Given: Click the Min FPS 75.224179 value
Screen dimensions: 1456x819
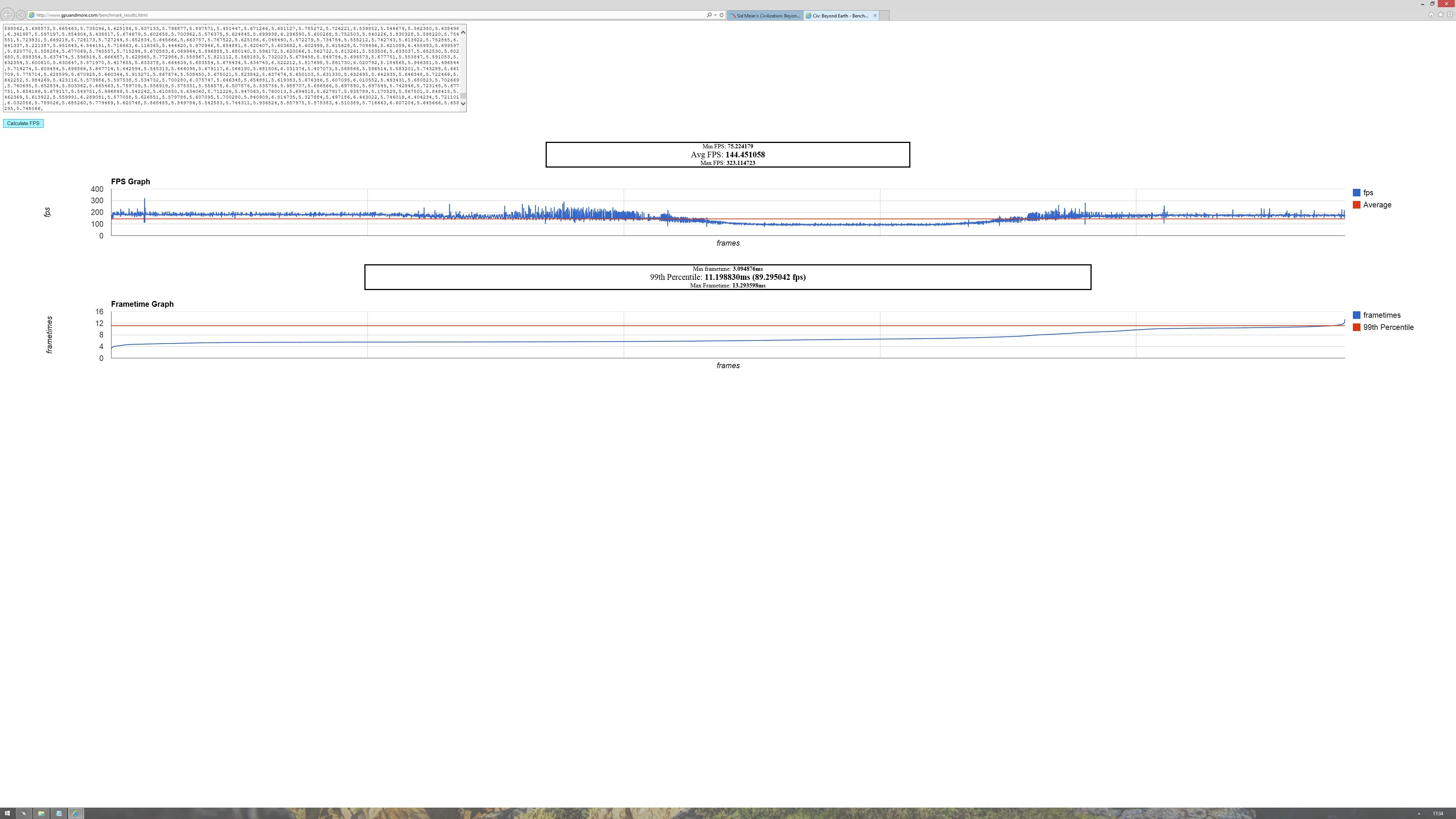Looking at the screenshot, I should point(740,146).
